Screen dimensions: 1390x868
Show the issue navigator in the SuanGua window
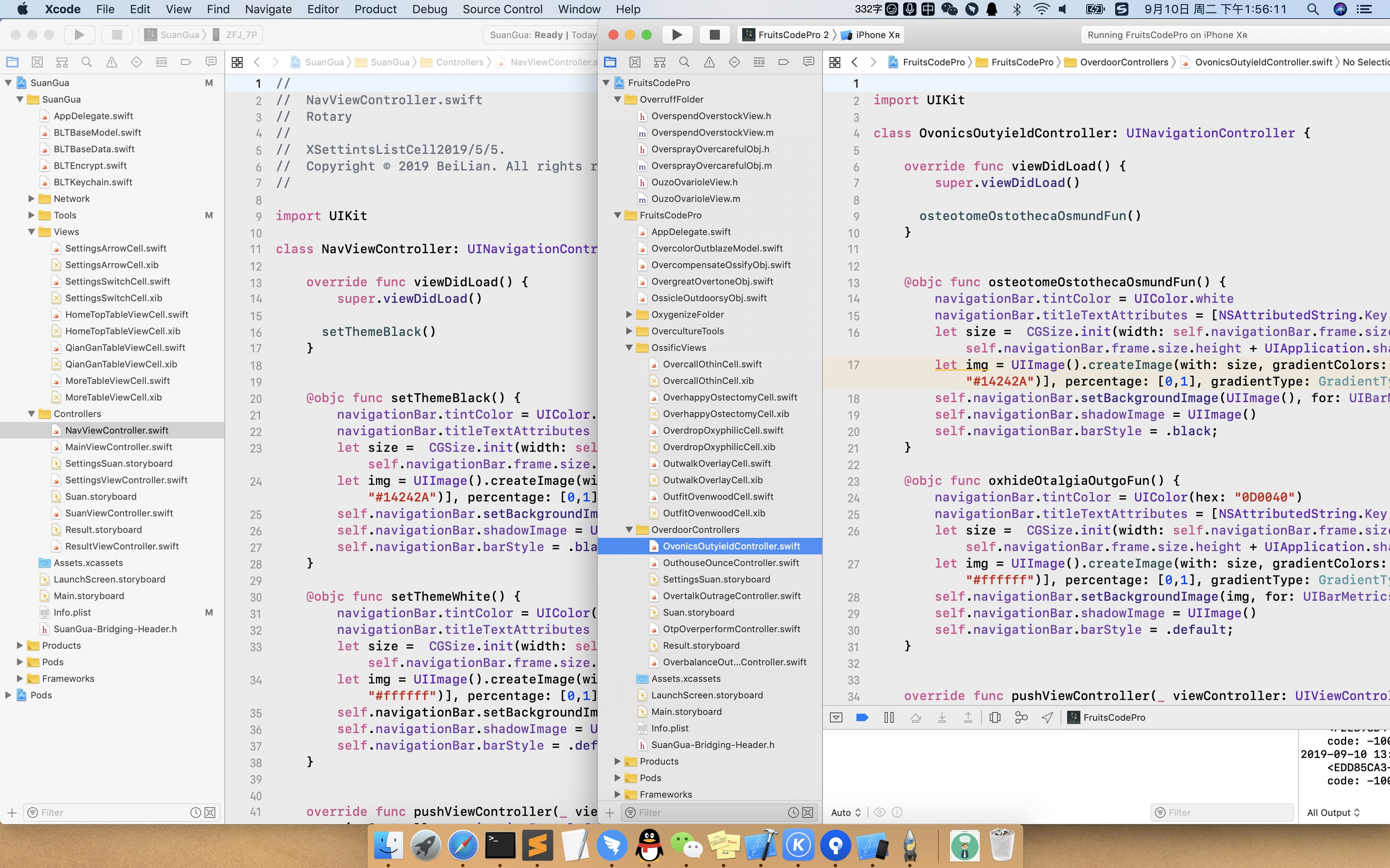111,62
